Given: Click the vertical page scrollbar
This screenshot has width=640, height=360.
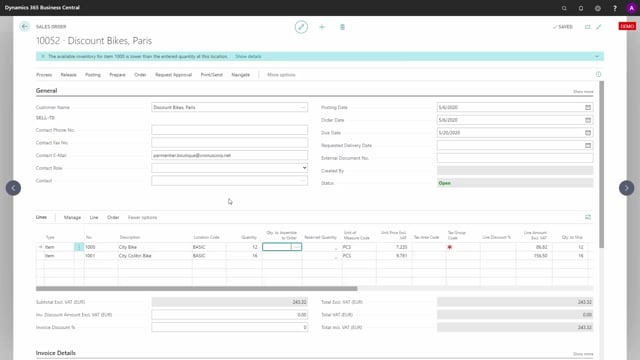Looking at the screenshot, I should [x=601, y=164].
